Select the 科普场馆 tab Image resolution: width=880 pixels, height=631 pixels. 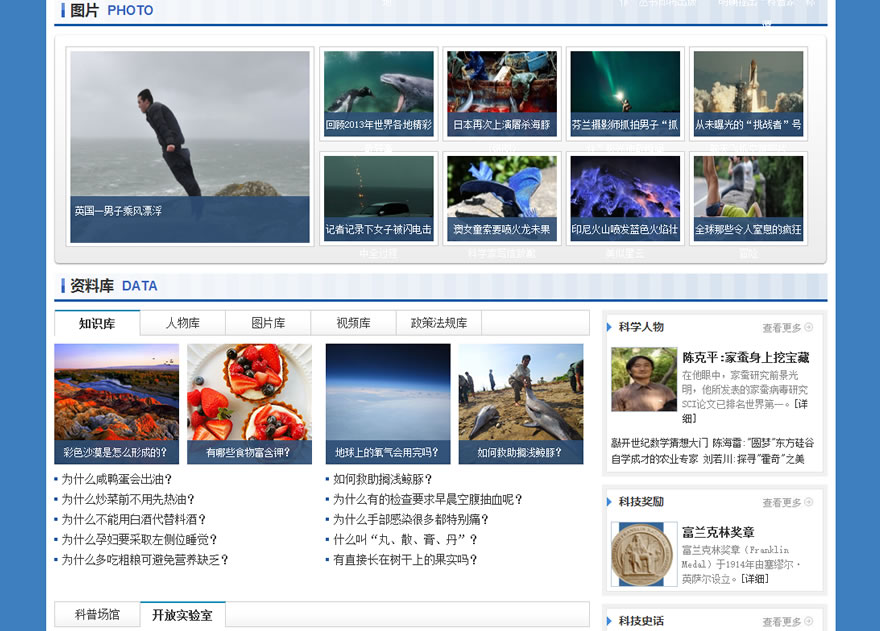tap(97, 615)
